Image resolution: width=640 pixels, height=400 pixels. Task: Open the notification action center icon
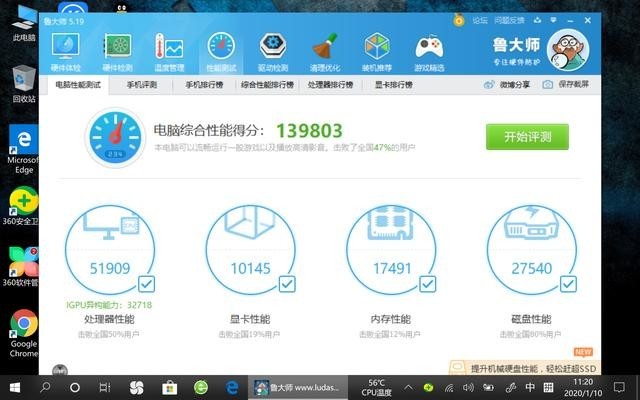619,387
